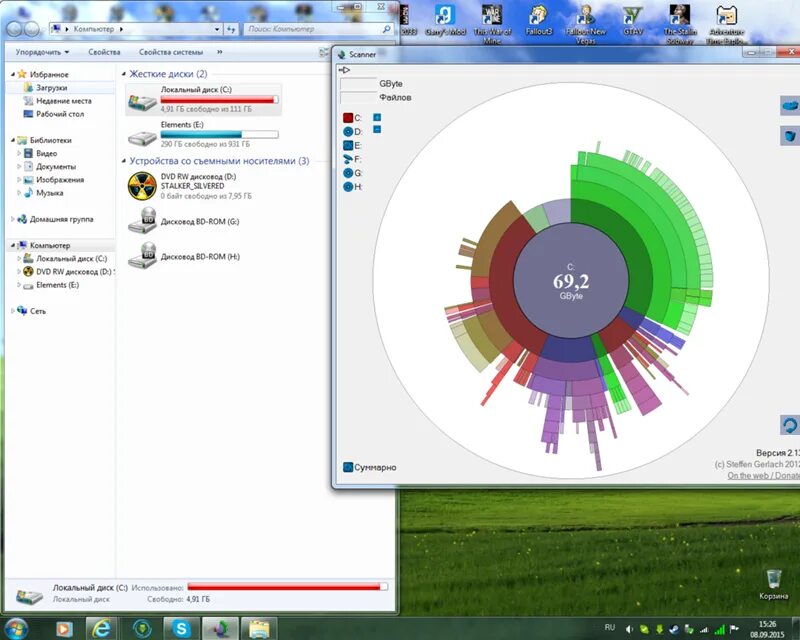Viewport: 800px width, 640px height.
Task: Click the Windows Start button
Action: point(16,628)
